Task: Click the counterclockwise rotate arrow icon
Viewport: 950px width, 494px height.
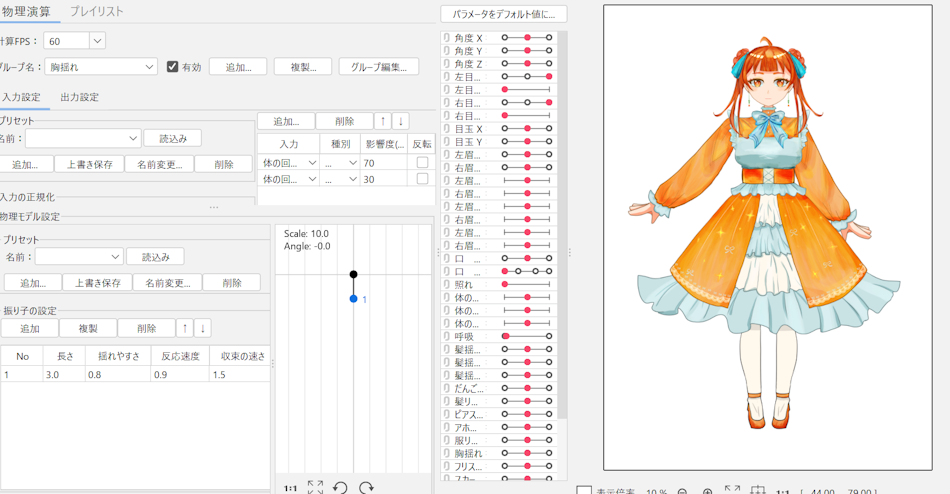Action: 340,487
